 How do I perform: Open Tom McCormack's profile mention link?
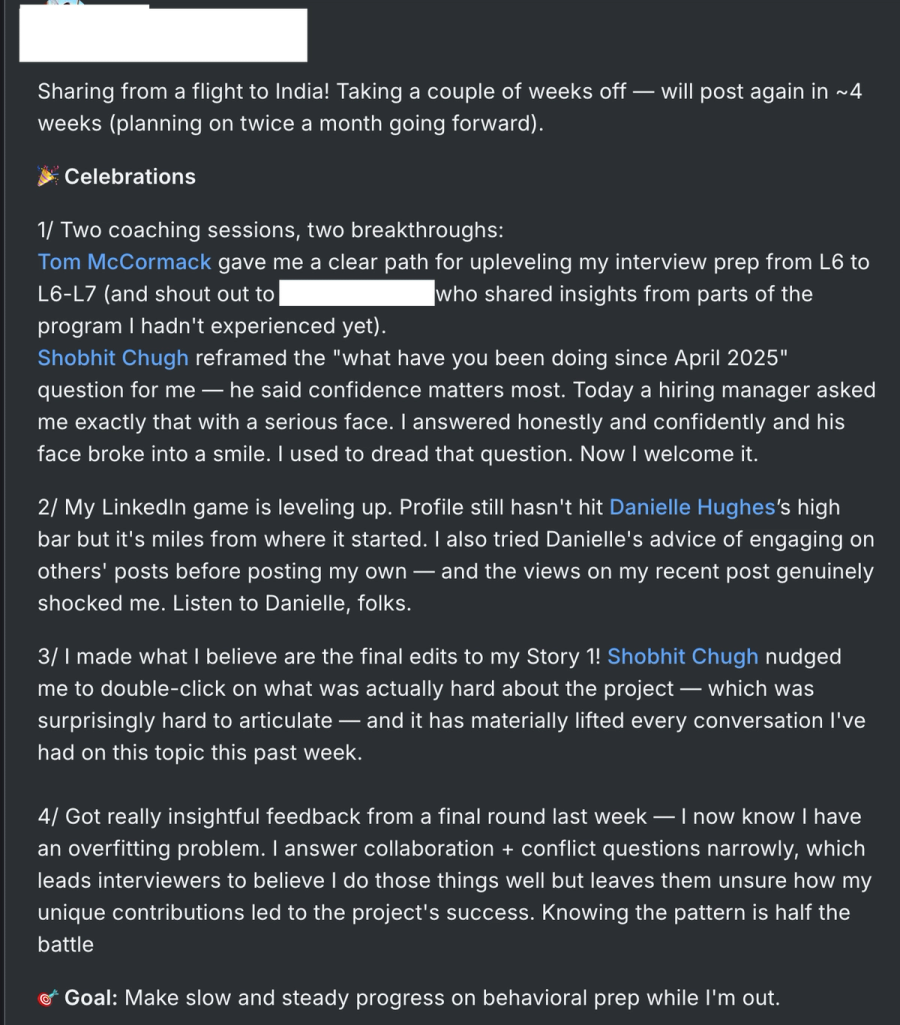(124, 262)
